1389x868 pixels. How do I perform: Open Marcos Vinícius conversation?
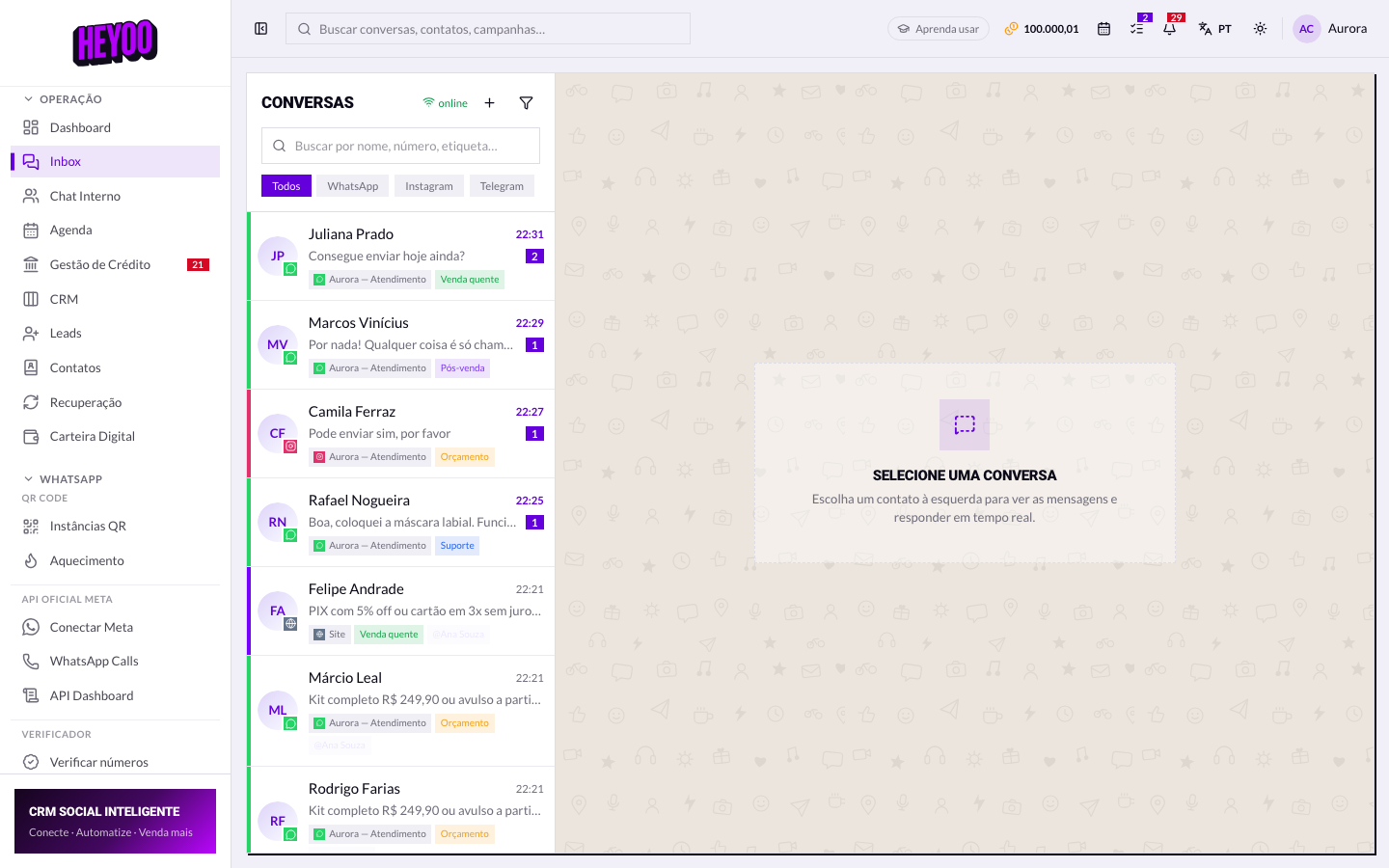pos(401,345)
